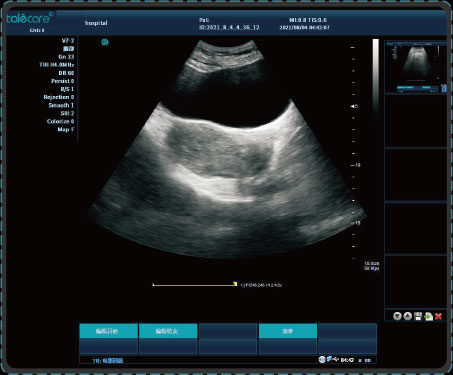
Task: Click the scroll-down arrow under the thumbnail panel
Action: point(397,316)
